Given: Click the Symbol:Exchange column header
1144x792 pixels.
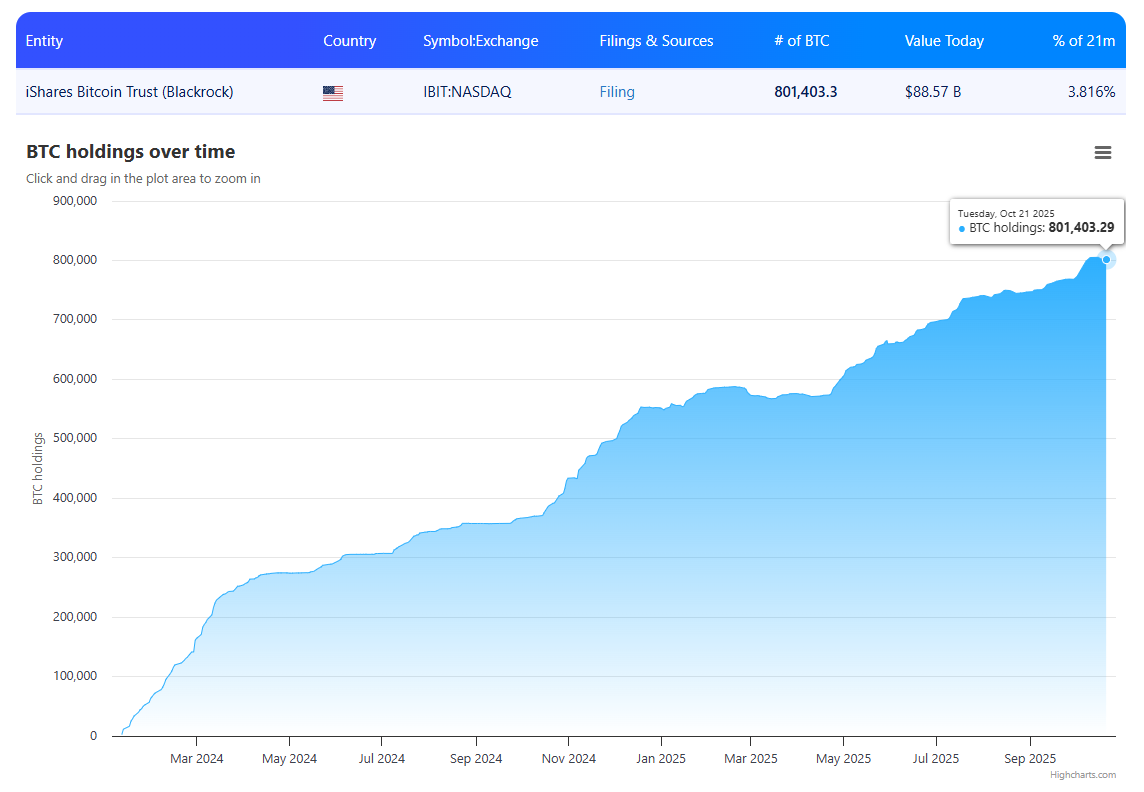Looking at the screenshot, I should (480, 41).
